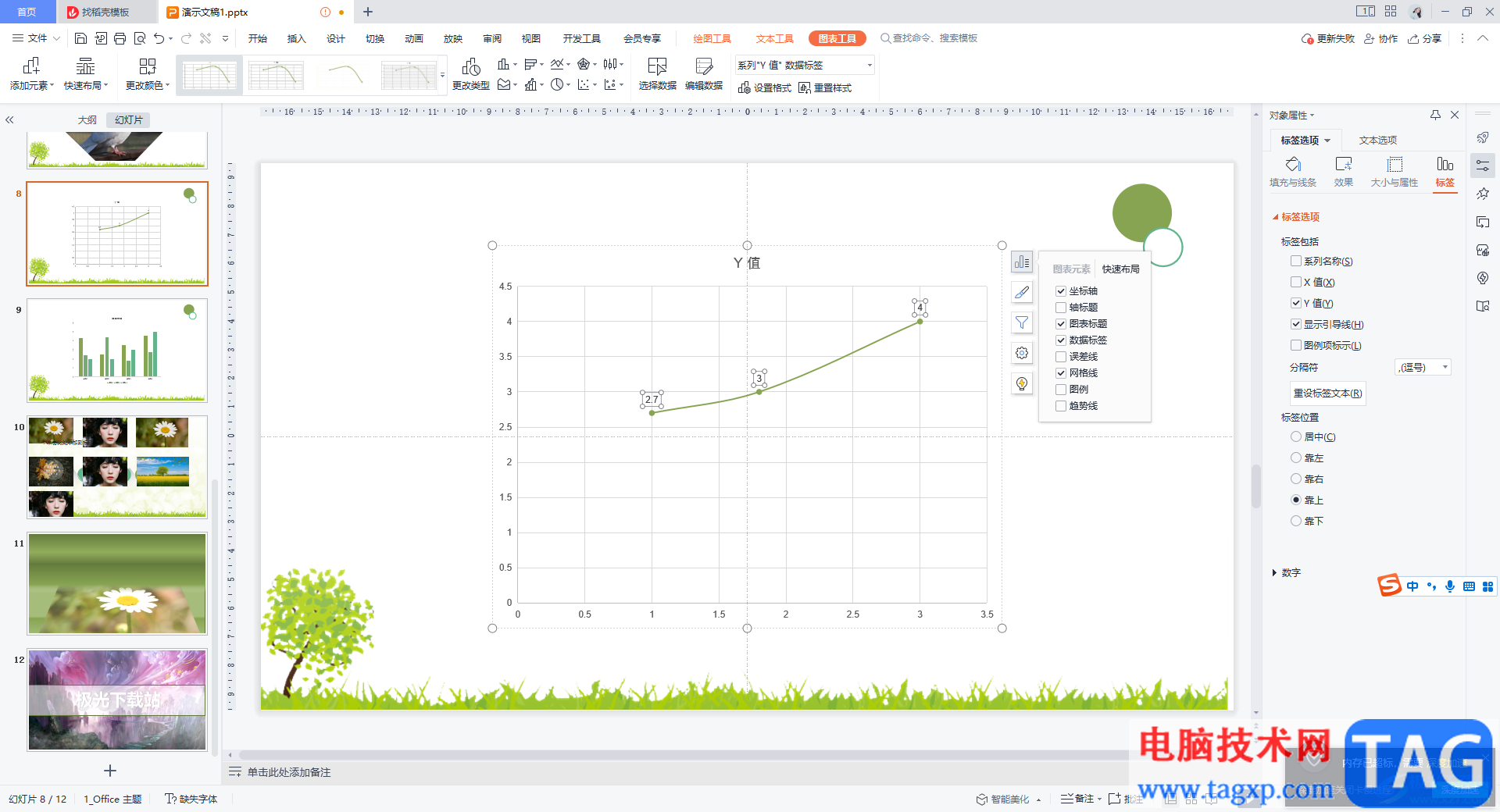Choose the line chart type icon

pos(557,64)
